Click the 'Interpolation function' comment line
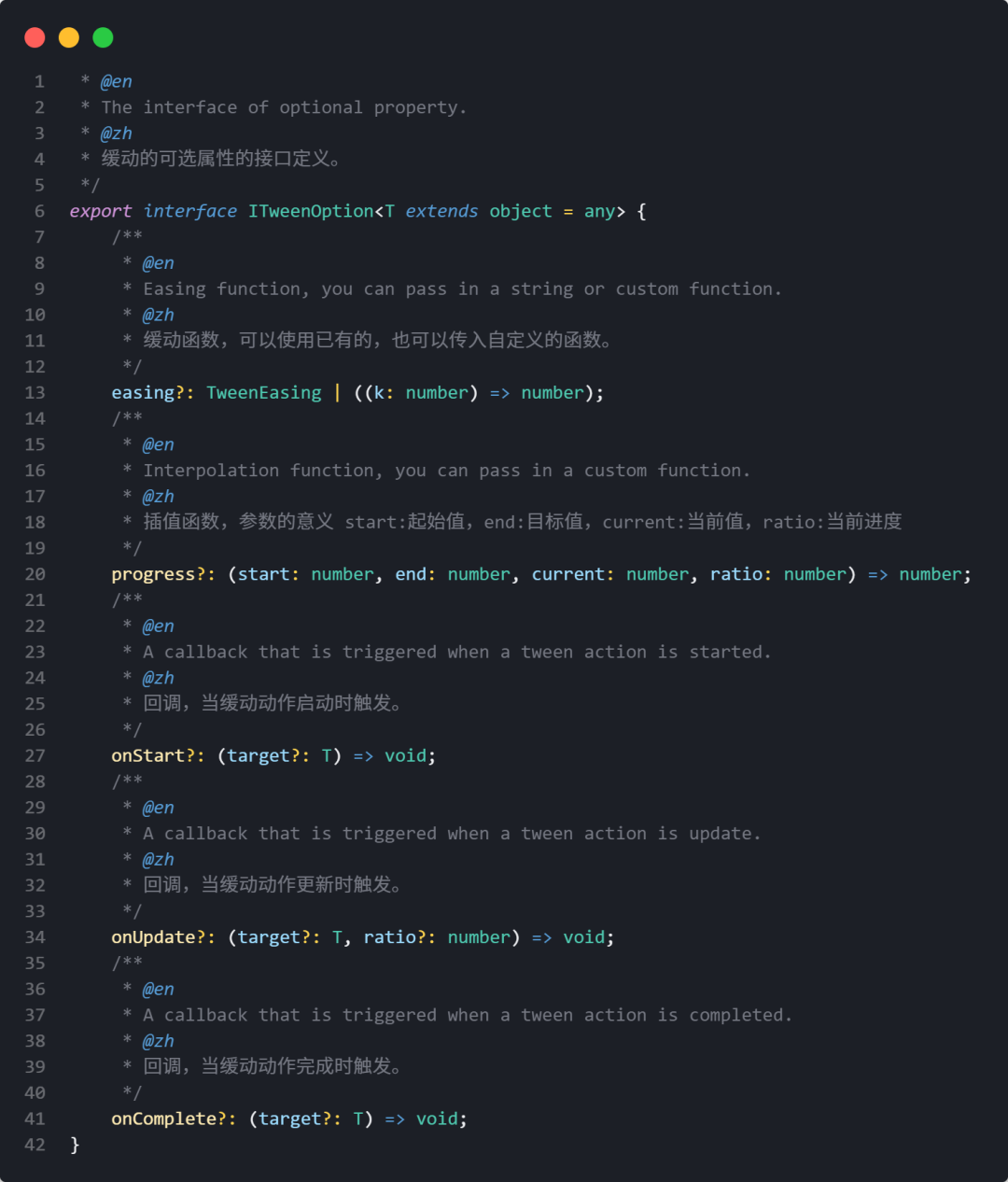This screenshot has width=1008, height=1182. tap(447, 471)
